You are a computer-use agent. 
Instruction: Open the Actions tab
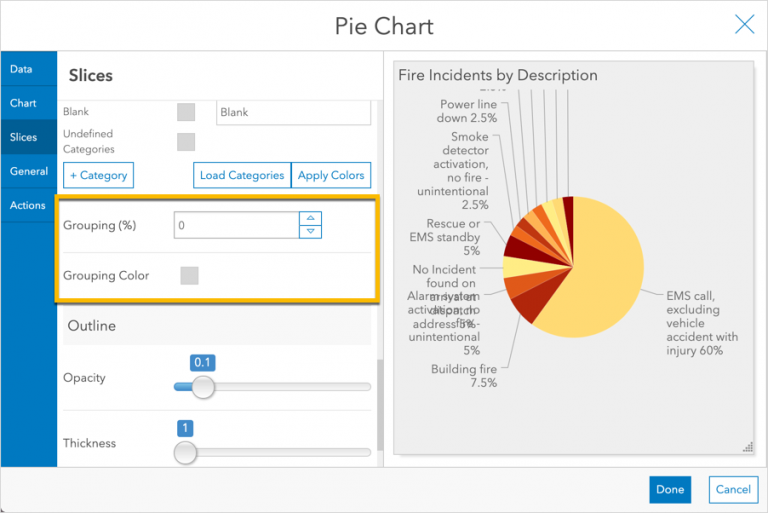click(27, 205)
